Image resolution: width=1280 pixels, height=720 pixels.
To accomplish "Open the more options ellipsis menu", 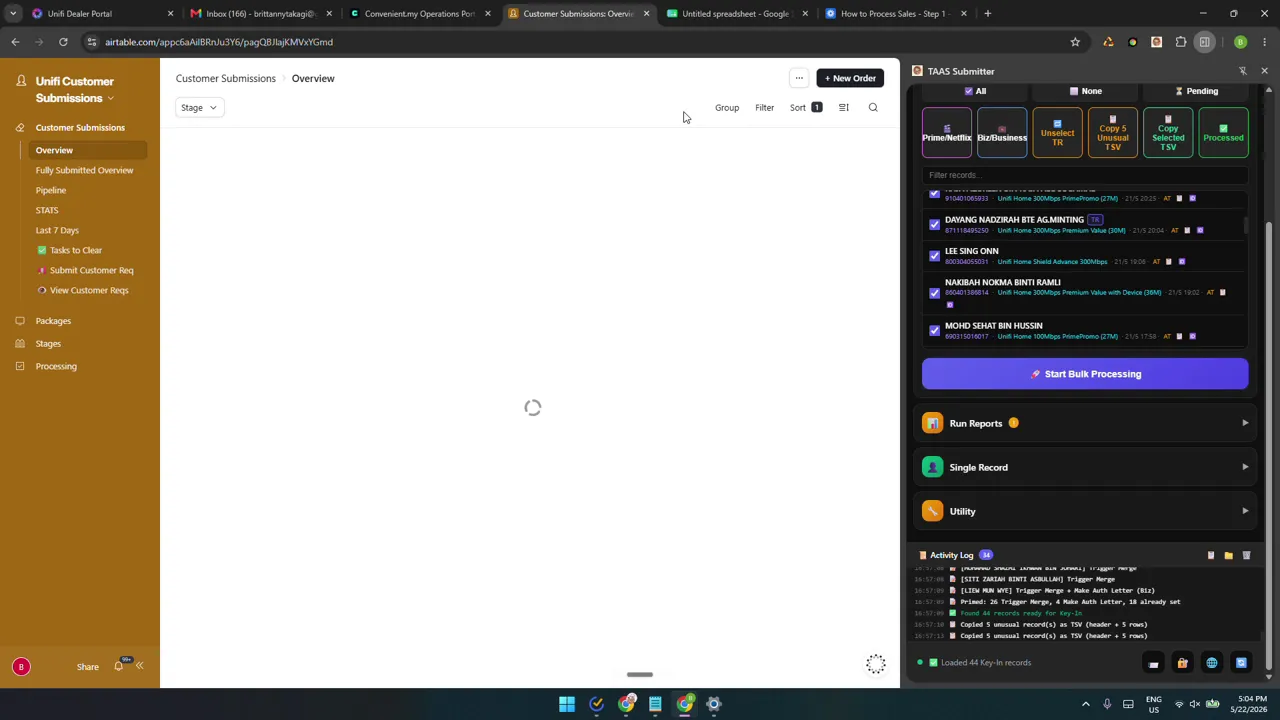I will pos(799,78).
